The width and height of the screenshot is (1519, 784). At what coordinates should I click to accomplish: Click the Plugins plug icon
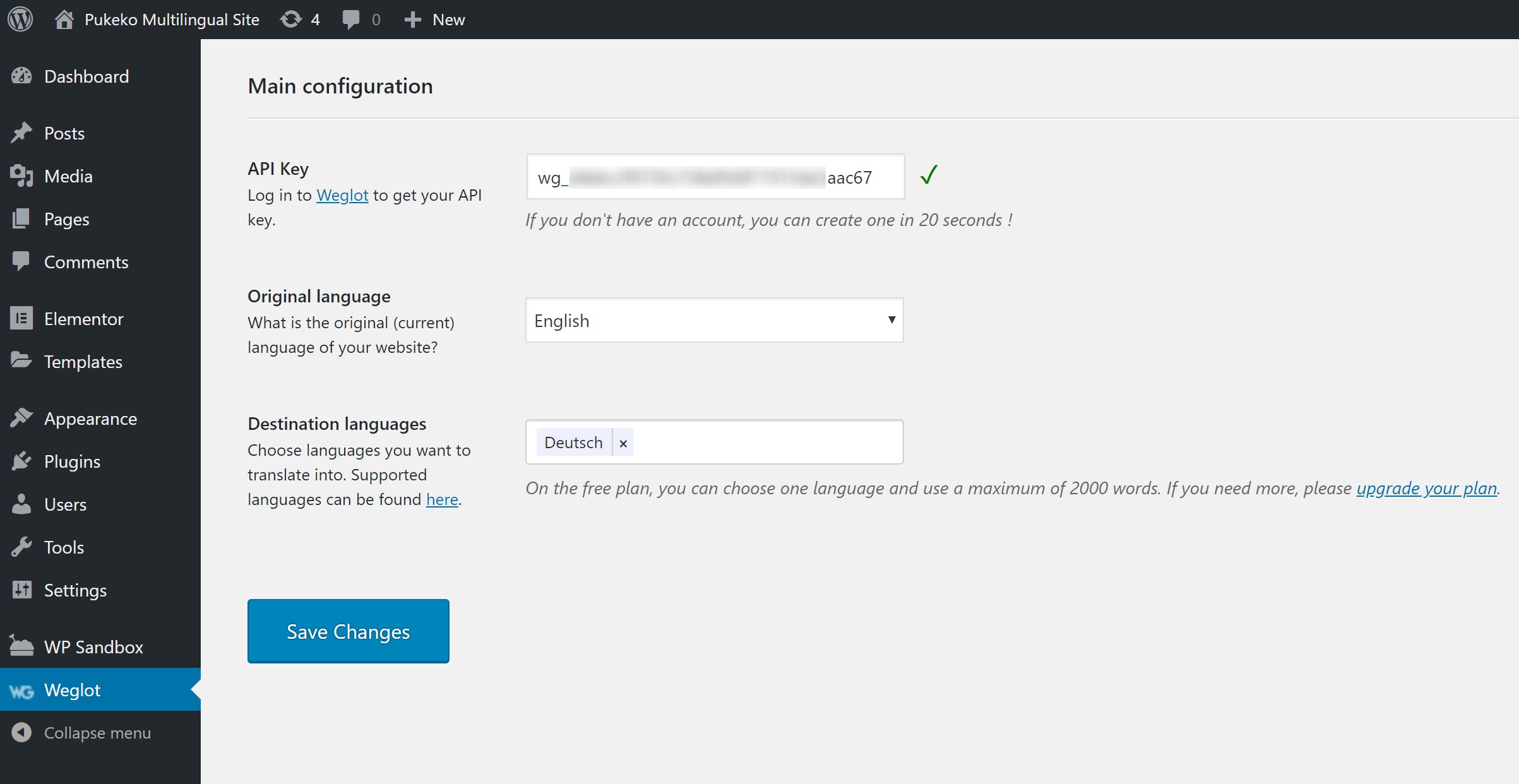21,461
